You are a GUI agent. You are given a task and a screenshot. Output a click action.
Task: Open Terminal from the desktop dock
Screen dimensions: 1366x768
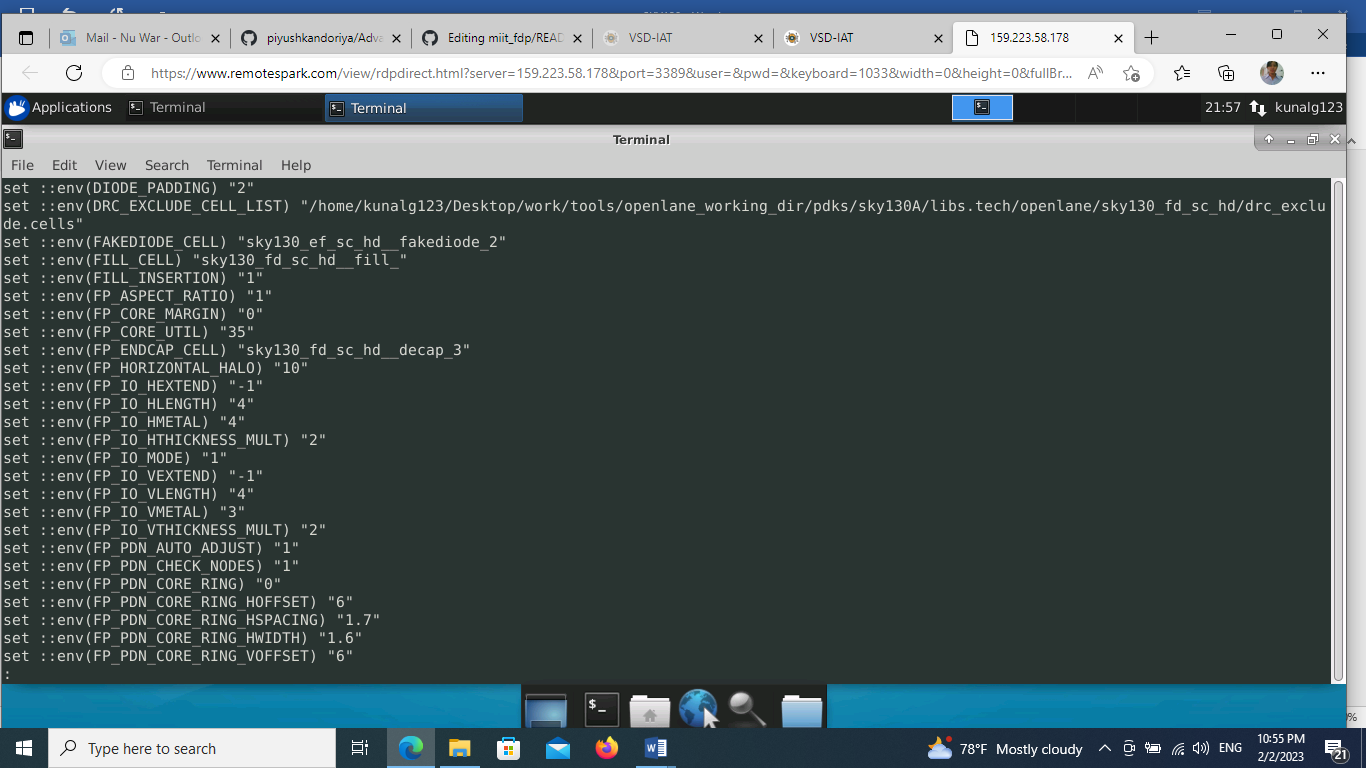[x=601, y=707]
